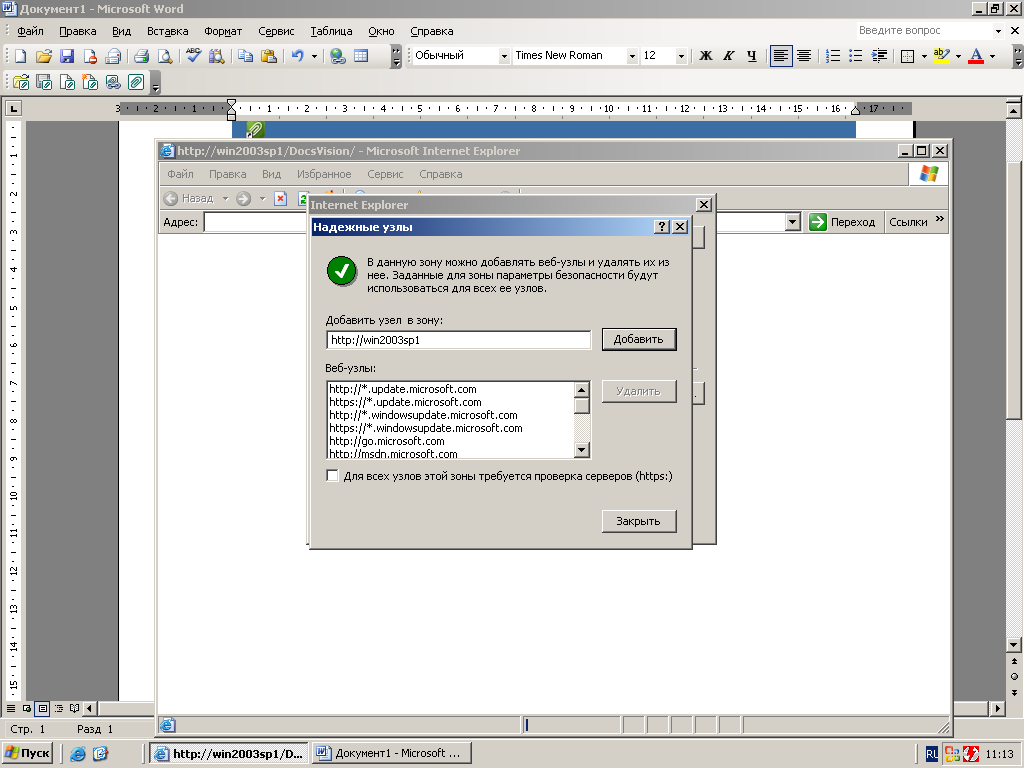Click the Закрыть button in dialog
The width and height of the screenshot is (1024, 768).
click(639, 521)
